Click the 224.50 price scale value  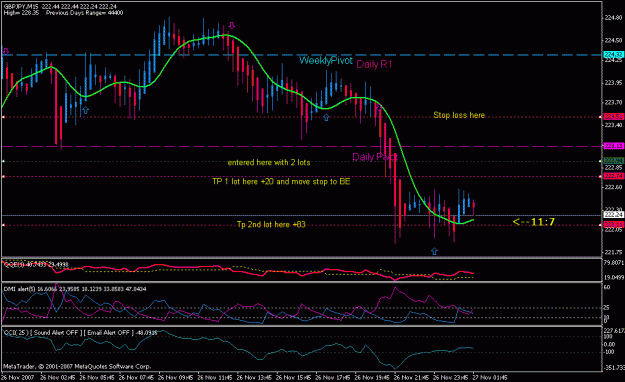tap(613, 40)
